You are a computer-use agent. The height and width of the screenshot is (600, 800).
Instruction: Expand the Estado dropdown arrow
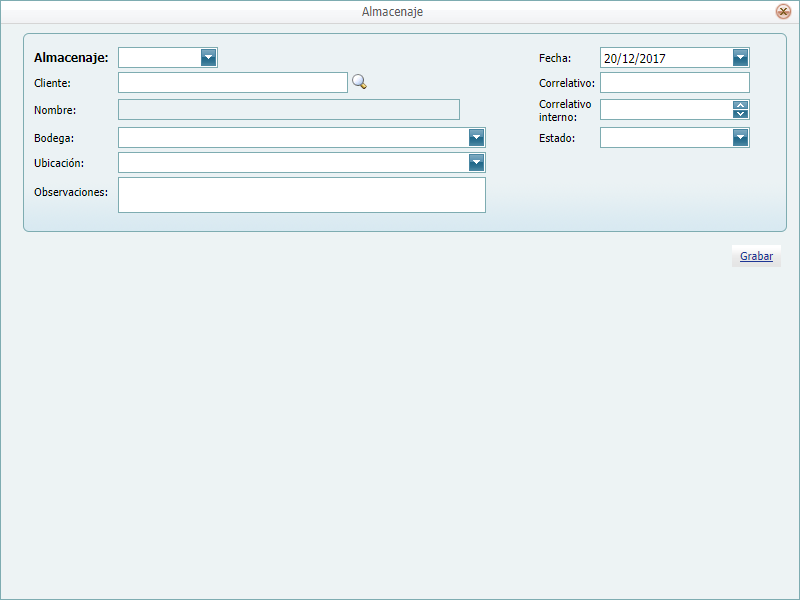pos(740,138)
